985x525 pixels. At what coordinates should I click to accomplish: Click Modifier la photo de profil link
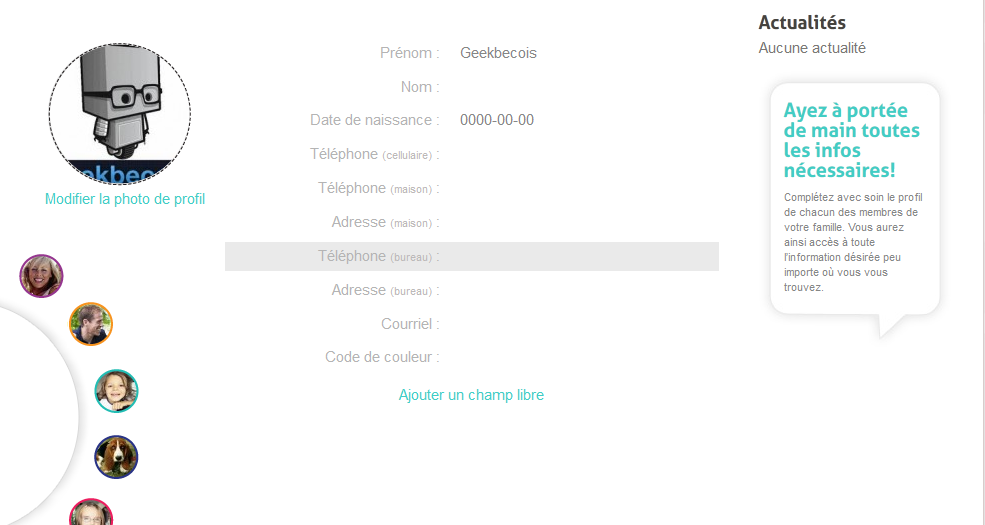[x=125, y=199]
